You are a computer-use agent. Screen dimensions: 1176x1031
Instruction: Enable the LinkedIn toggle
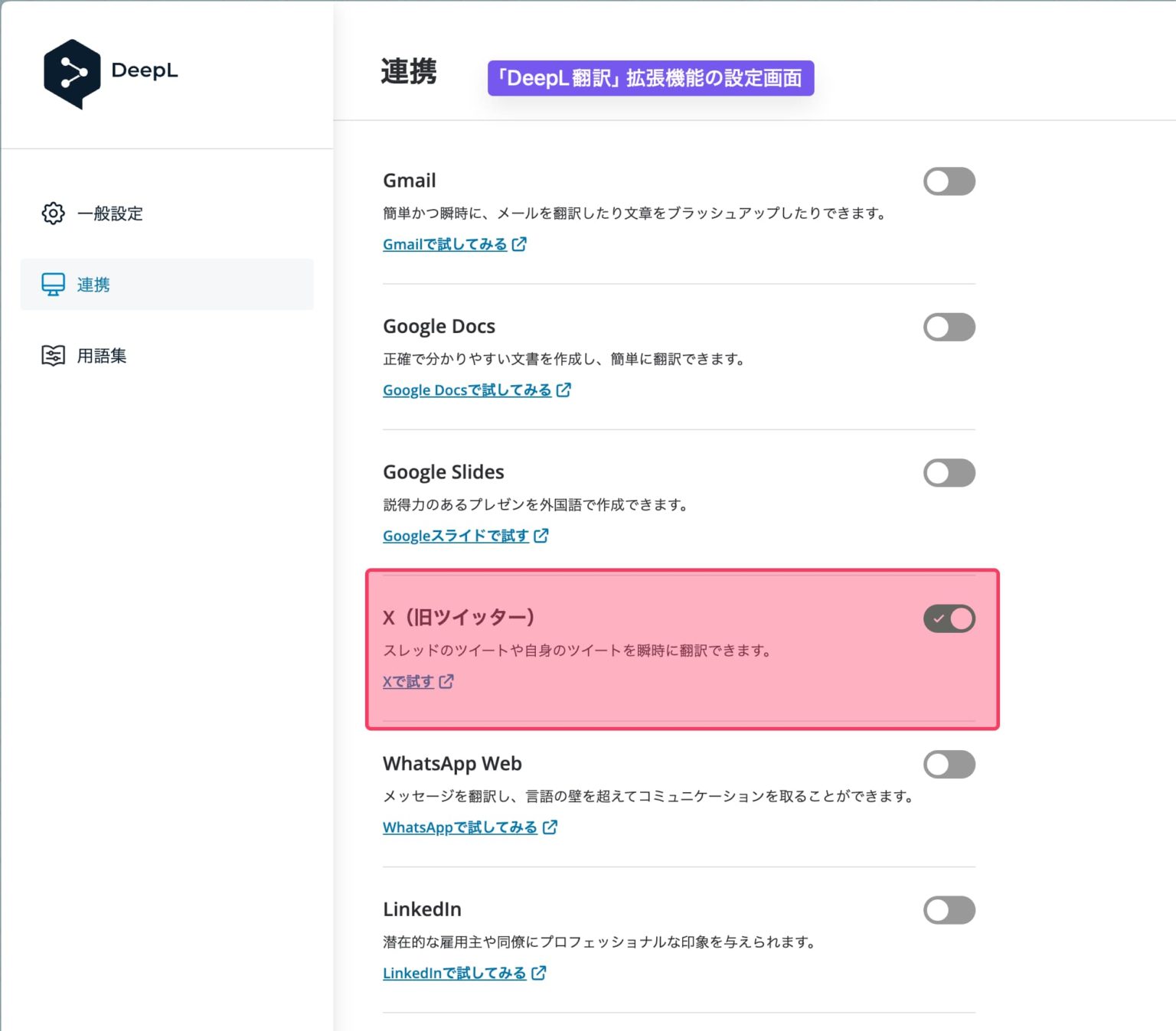pyautogui.click(x=949, y=910)
